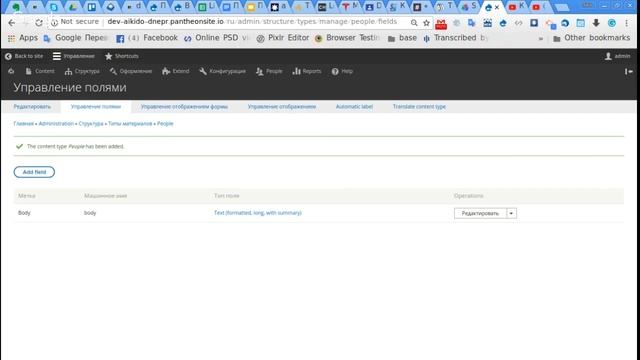Bookmark this page with the star icon
Image resolution: width=640 pixels, height=360 pixels.
click(x=427, y=23)
